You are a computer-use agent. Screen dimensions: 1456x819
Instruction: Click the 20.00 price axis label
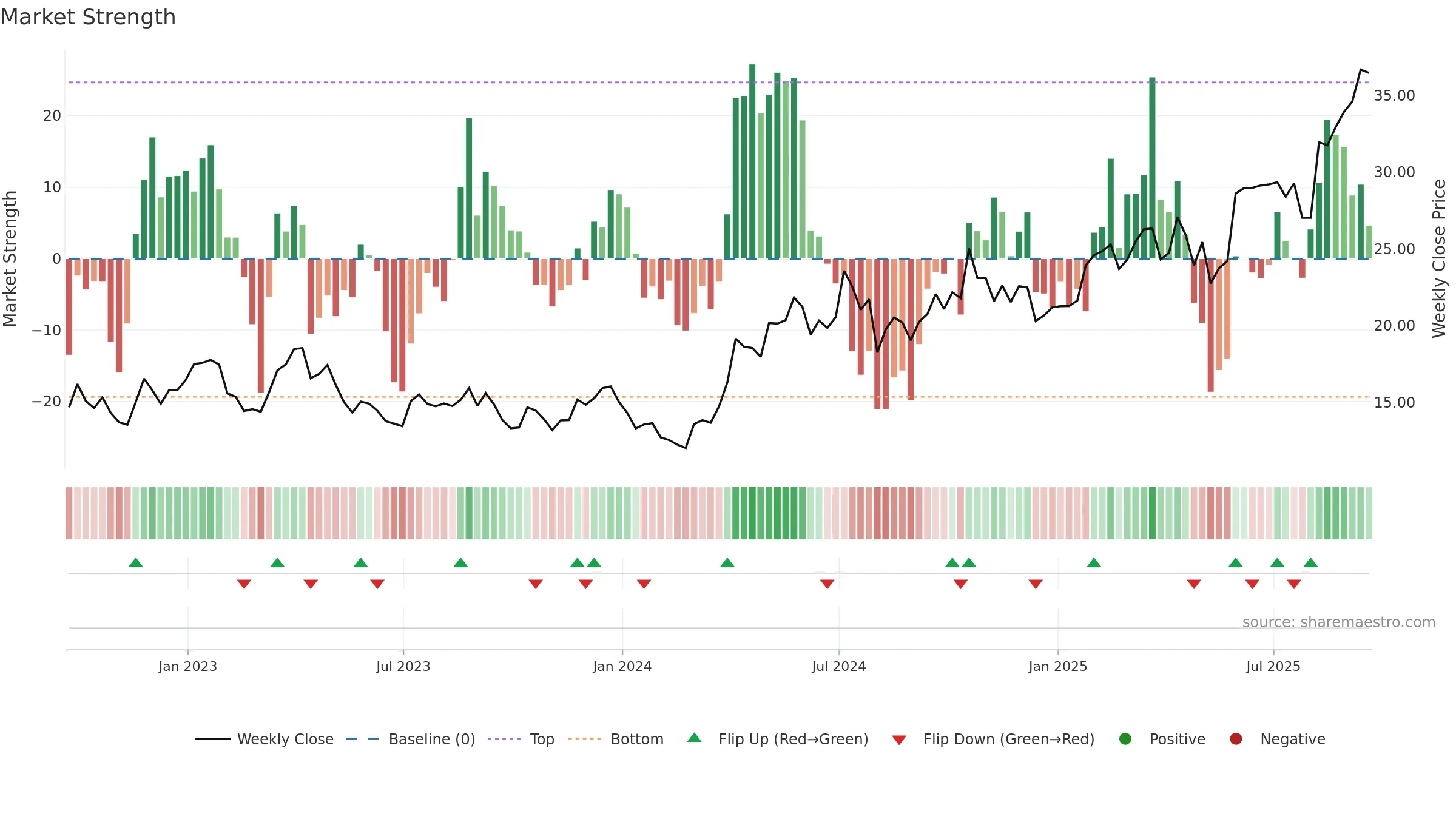[x=1394, y=326]
